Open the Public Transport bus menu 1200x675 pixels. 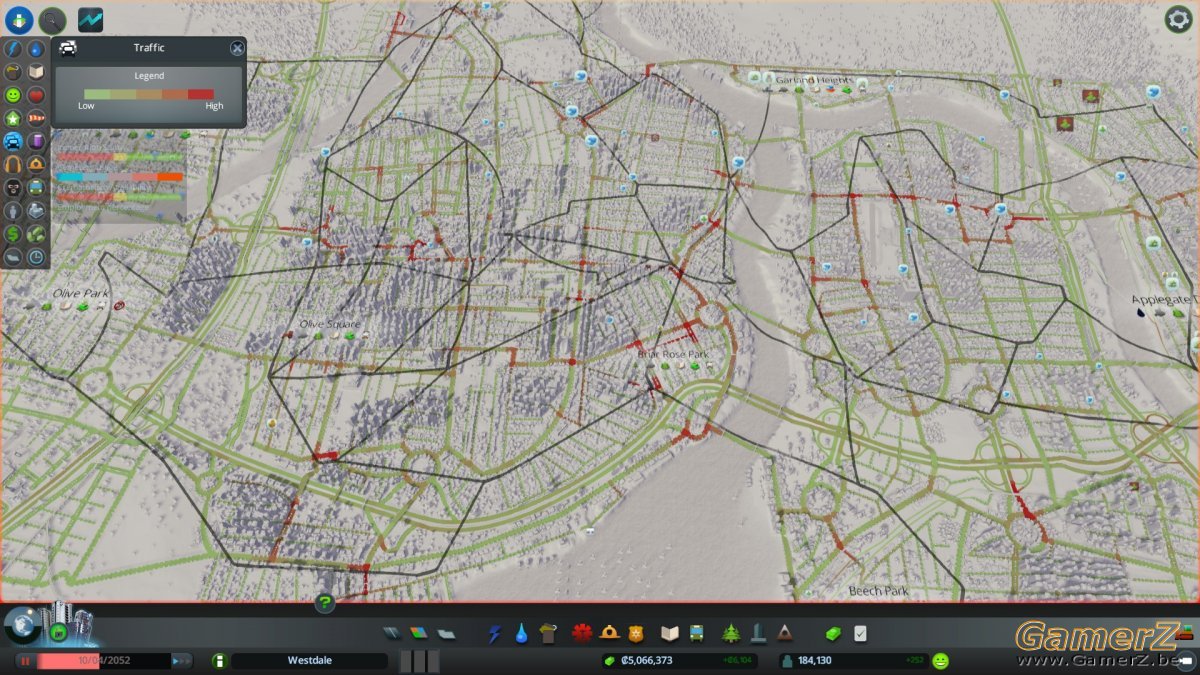696,633
